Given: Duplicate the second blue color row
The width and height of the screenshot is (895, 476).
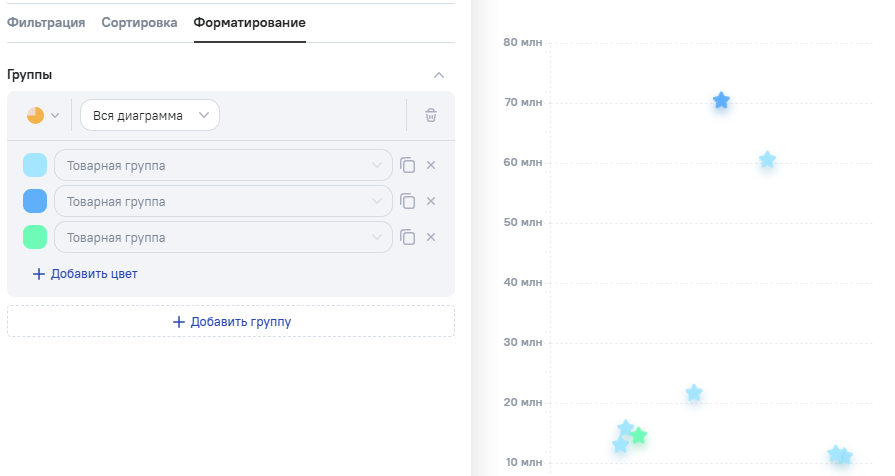Looking at the screenshot, I should click(408, 201).
